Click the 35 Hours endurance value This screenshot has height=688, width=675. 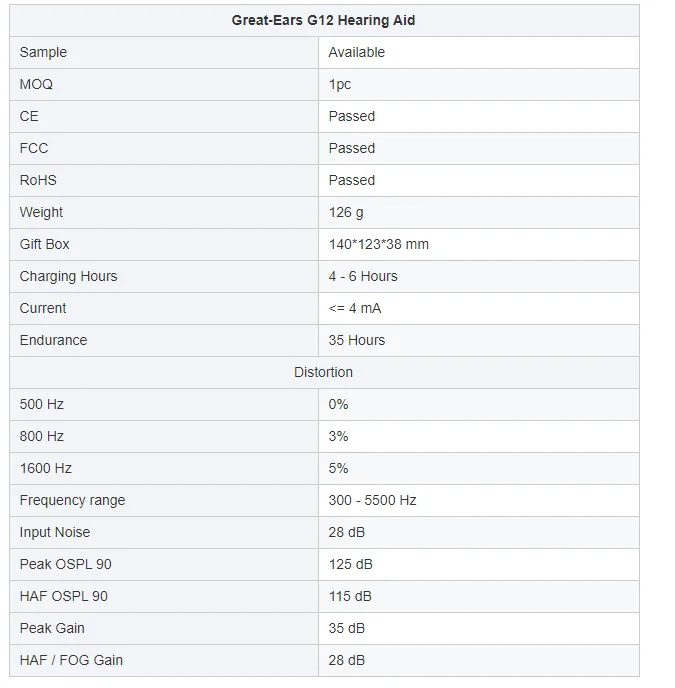coord(357,340)
